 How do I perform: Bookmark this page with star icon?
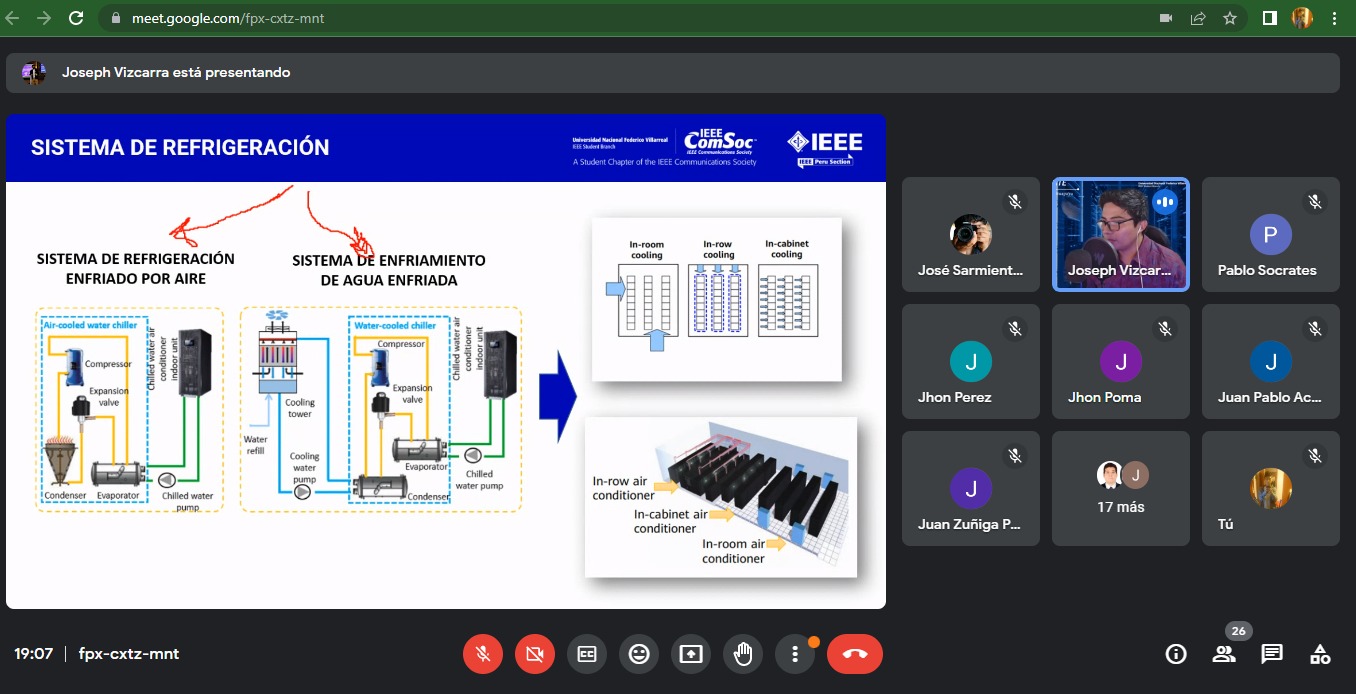pos(1230,18)
